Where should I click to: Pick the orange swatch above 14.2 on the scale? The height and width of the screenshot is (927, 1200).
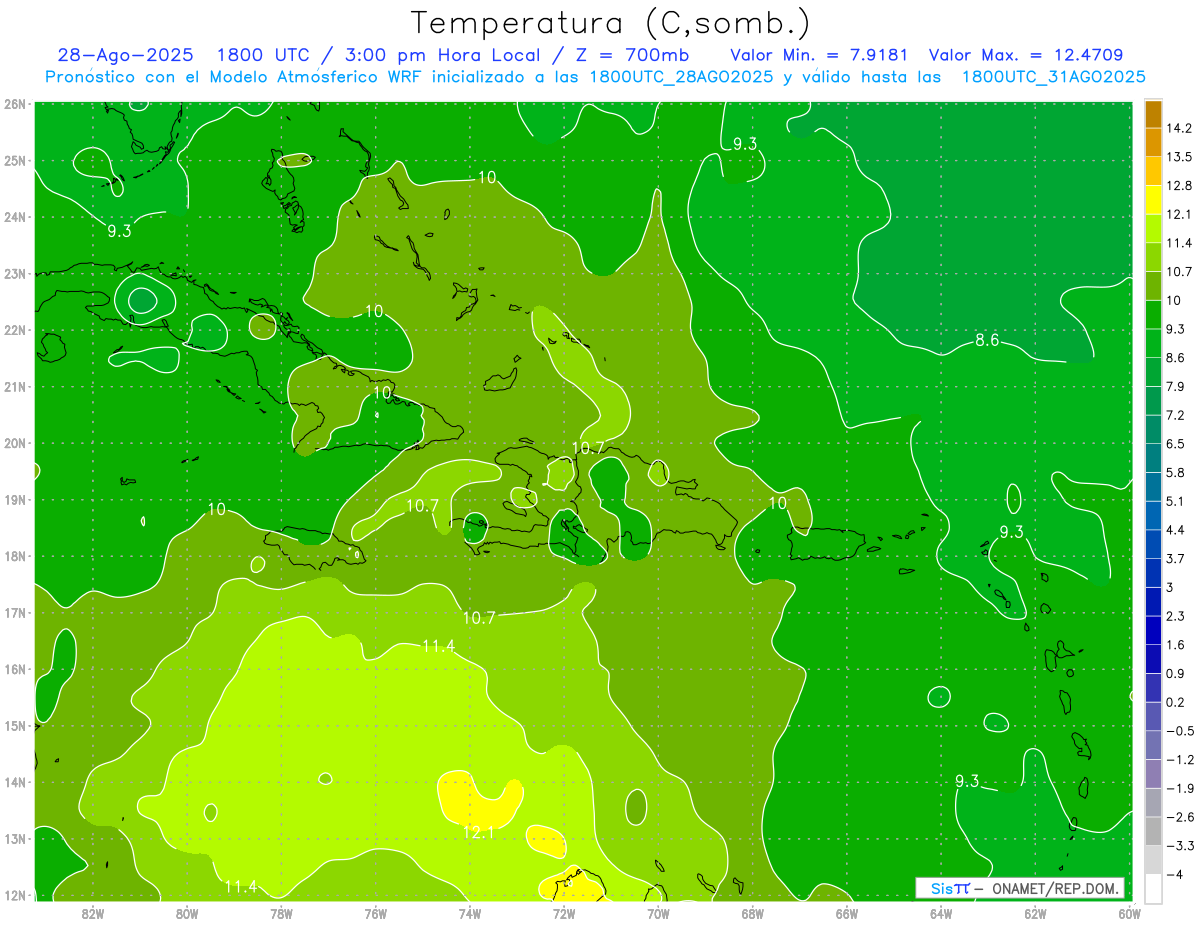click(x=1153, y=114)
